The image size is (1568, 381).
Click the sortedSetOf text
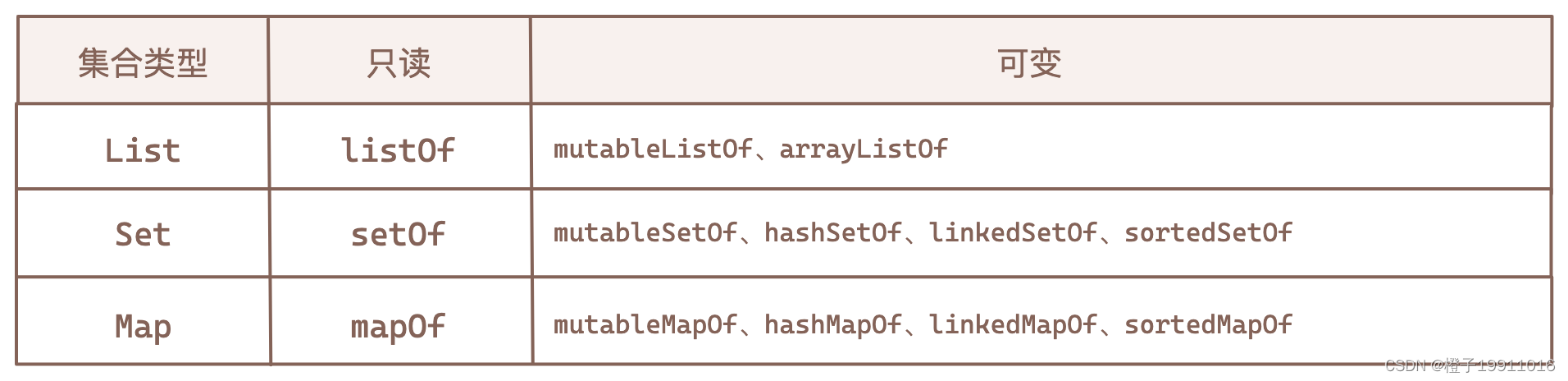(x=1208, y=233)
